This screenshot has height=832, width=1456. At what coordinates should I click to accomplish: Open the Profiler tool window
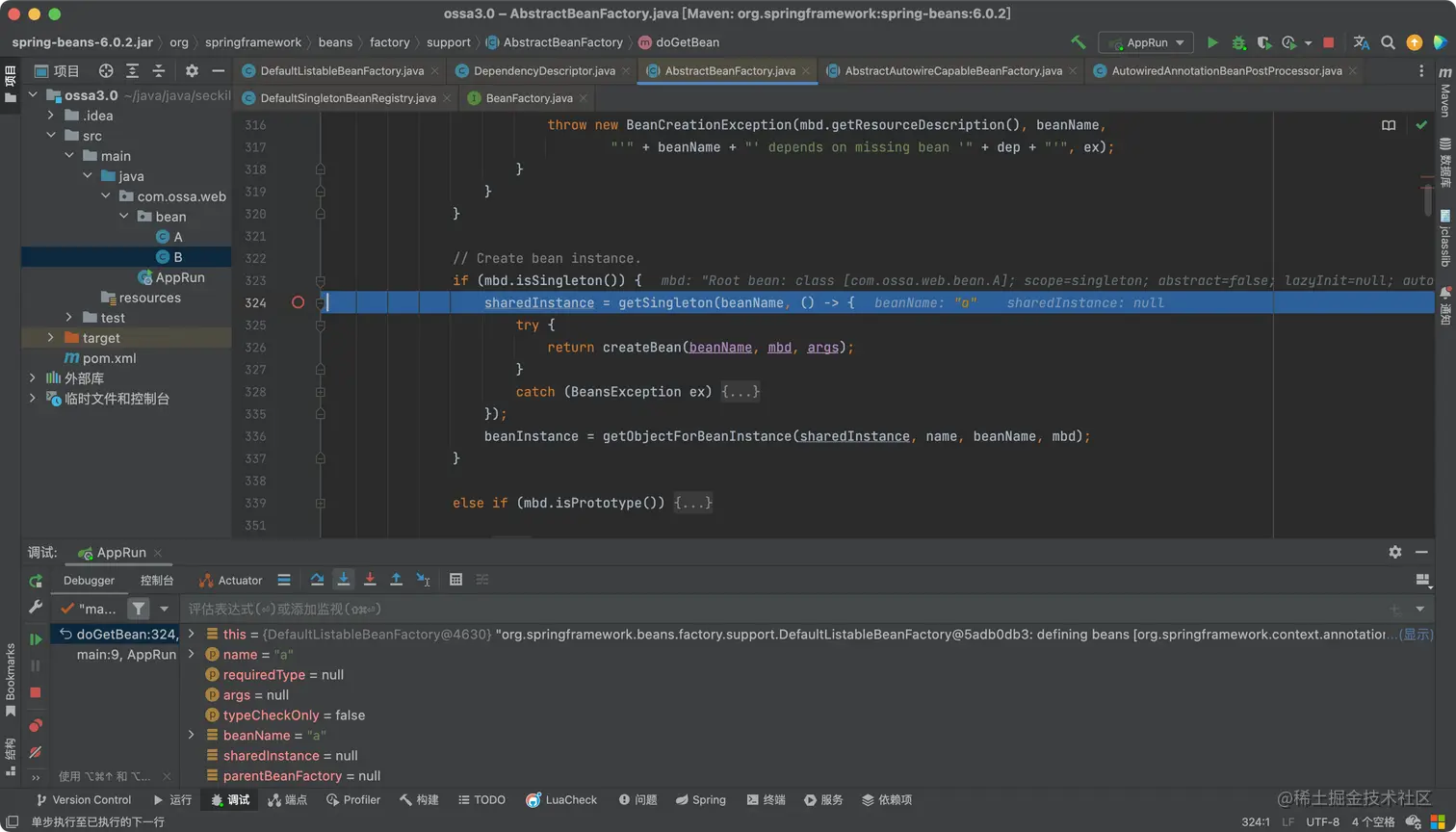[353, 800]
